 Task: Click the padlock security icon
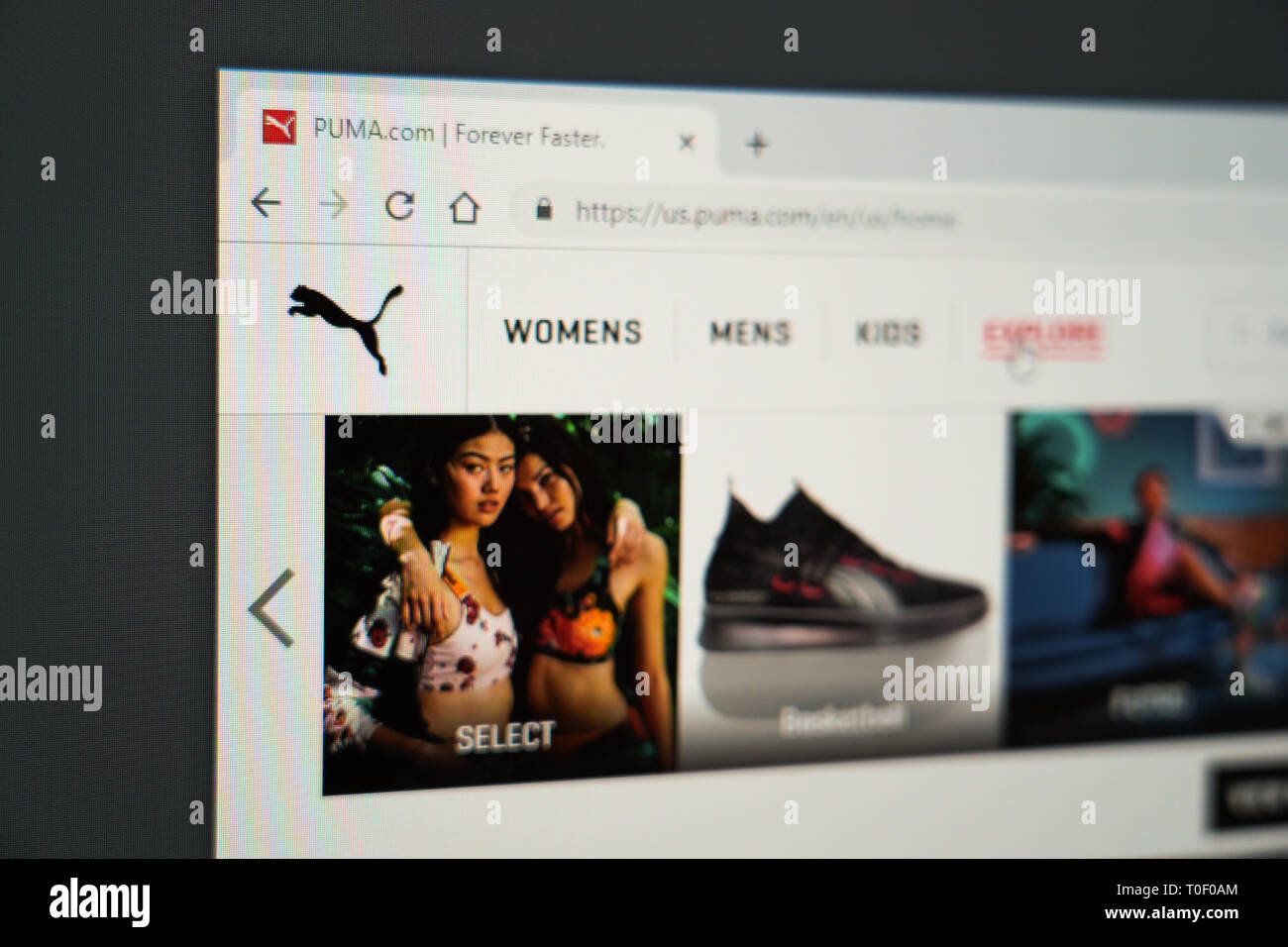542,209
